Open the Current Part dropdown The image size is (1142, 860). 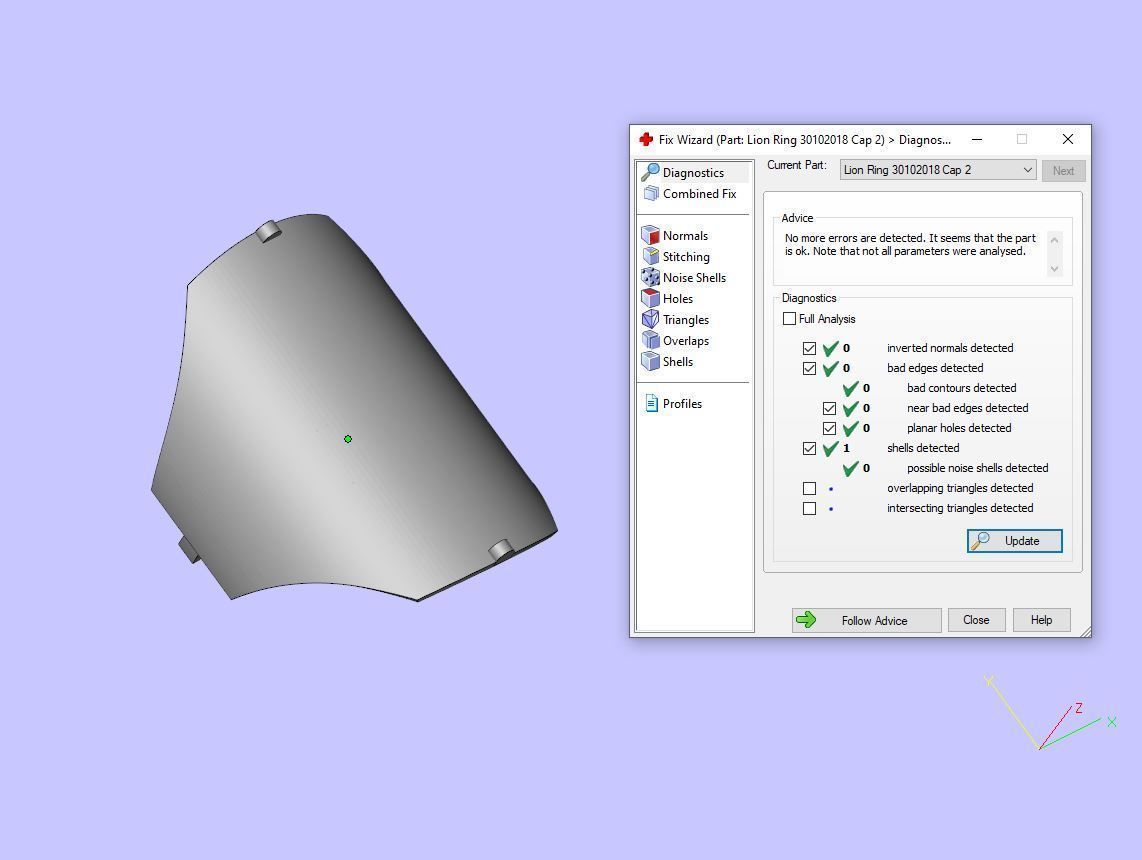(x=938, y=170)
